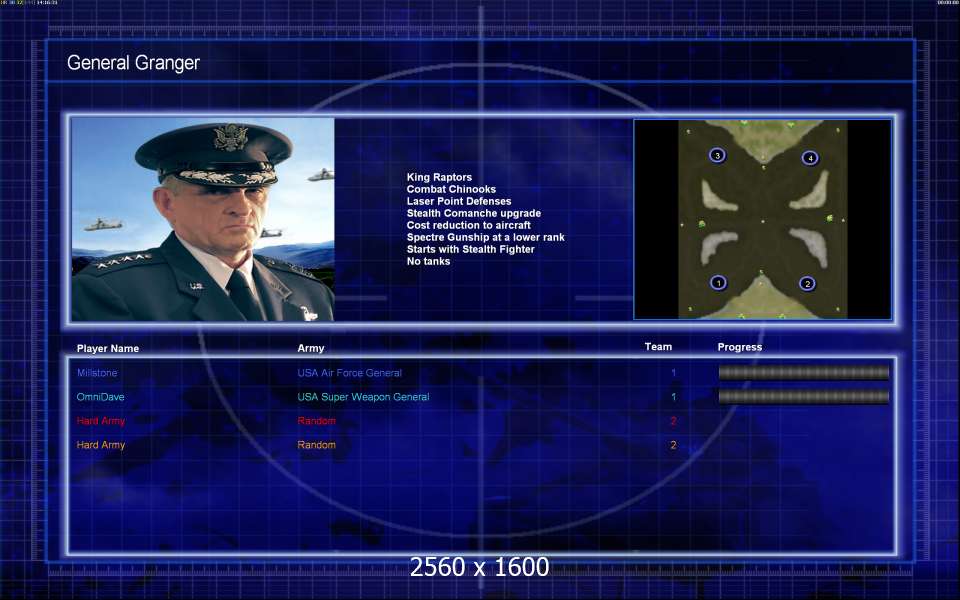The width and height of the screenshot is (960, 600).
Task: Click the Combat Chinooks feature line
Action: click(451, 189)
